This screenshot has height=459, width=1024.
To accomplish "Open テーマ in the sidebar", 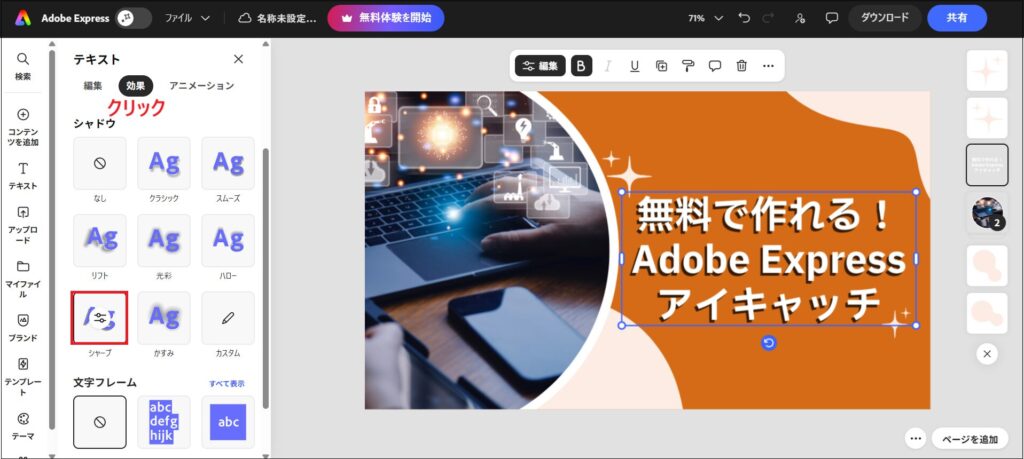I will pyautogui.click(x=23, y=426).
